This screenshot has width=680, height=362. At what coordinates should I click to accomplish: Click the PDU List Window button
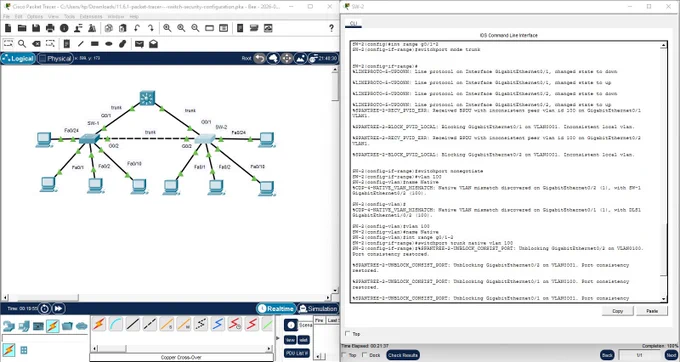pos(297,353)
